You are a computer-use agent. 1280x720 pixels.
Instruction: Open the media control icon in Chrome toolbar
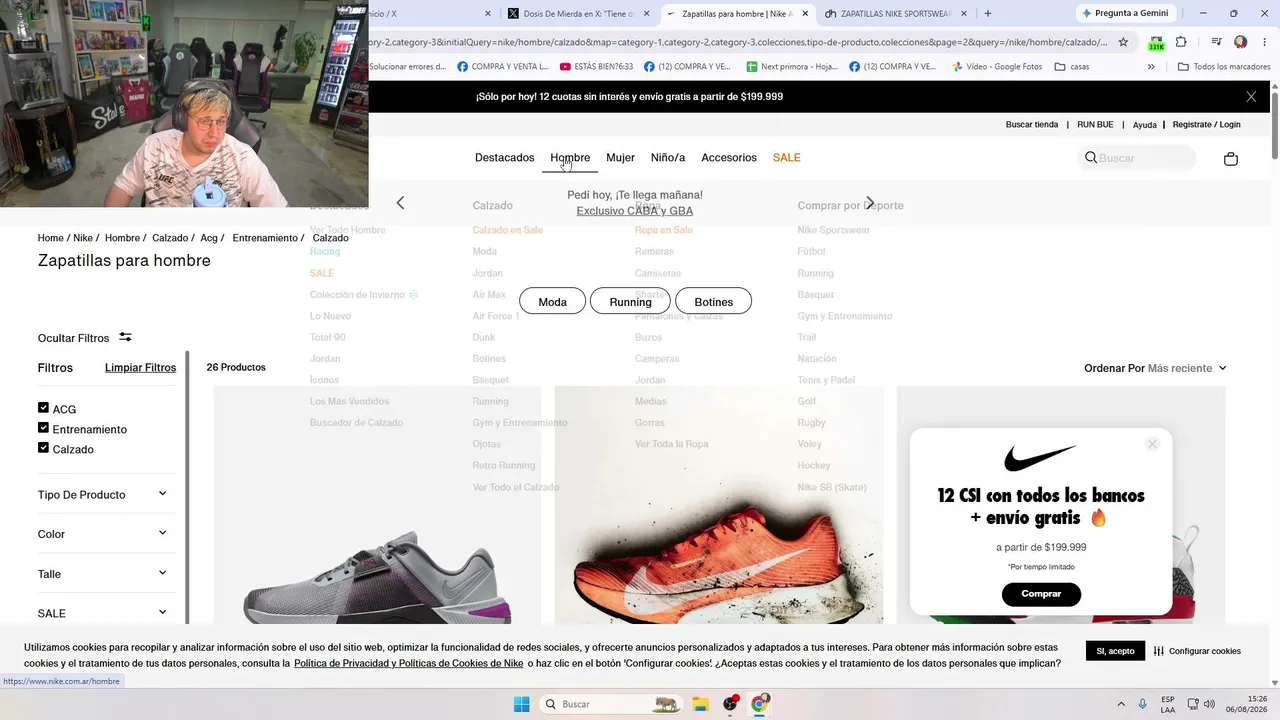click(x=1216, y=42)
